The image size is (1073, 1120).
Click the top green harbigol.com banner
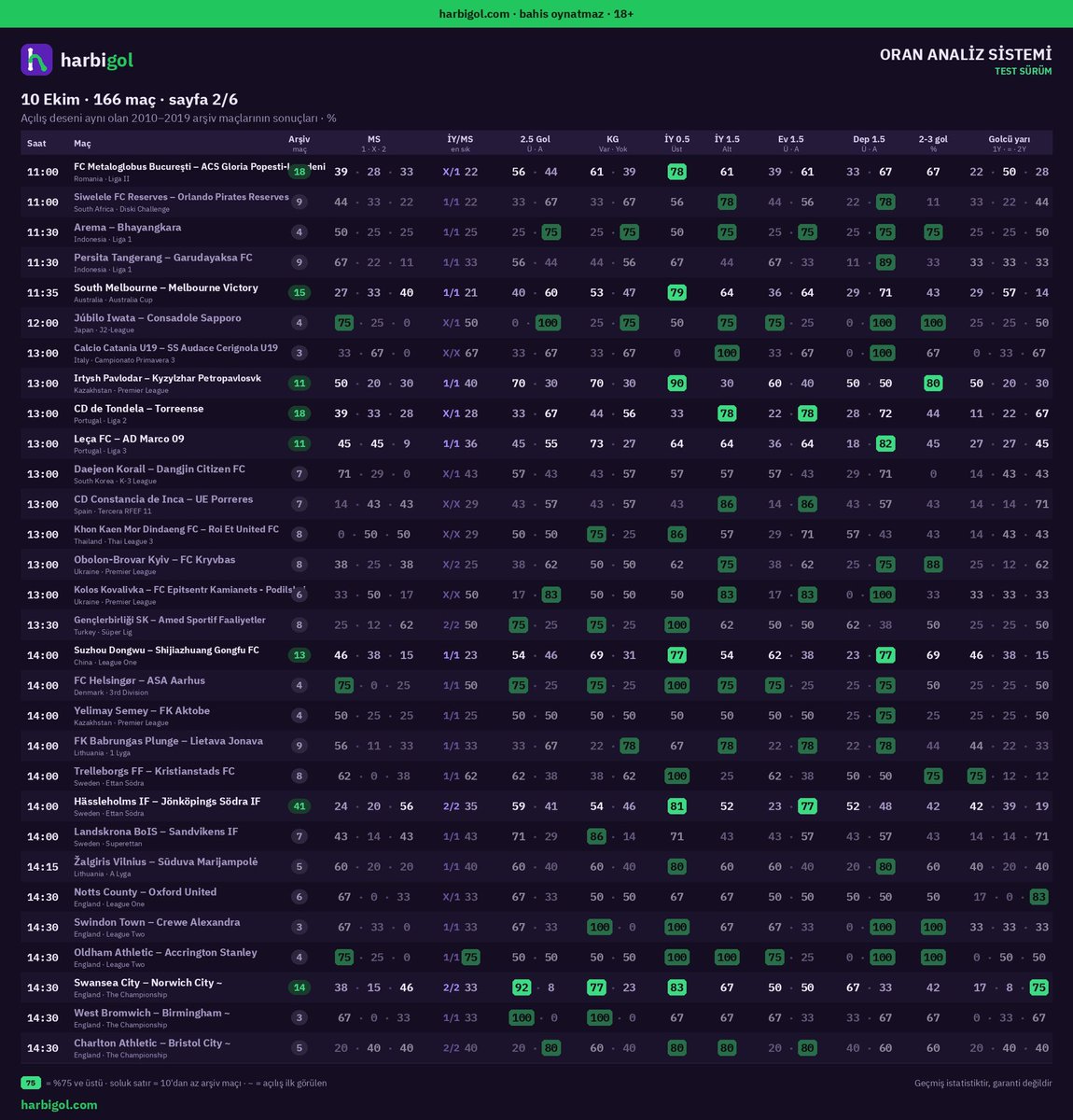(536, 13)
